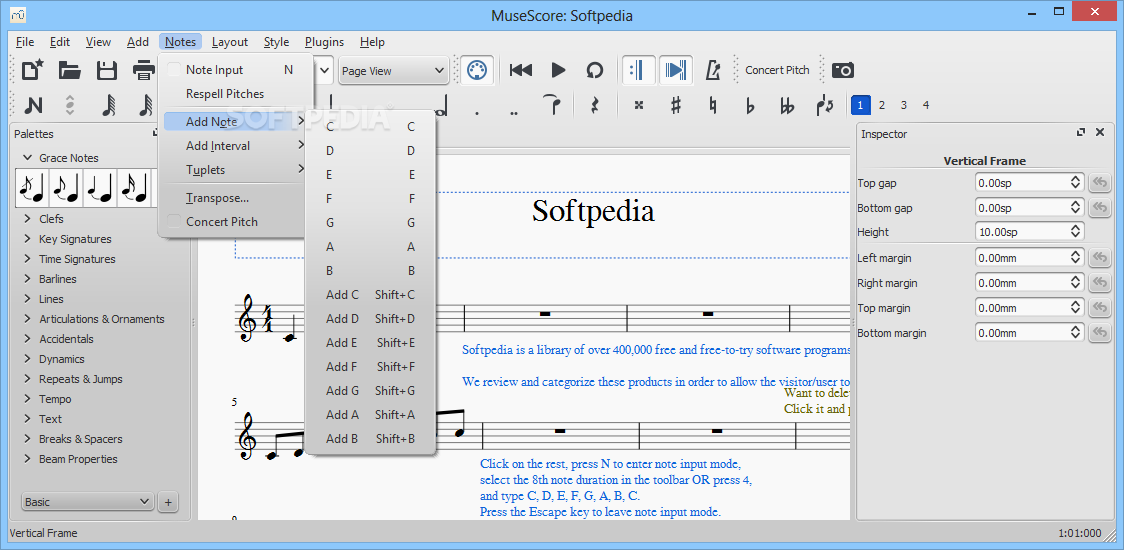
Task: Click the Left margin stepper arrows
Action: 1076,257
